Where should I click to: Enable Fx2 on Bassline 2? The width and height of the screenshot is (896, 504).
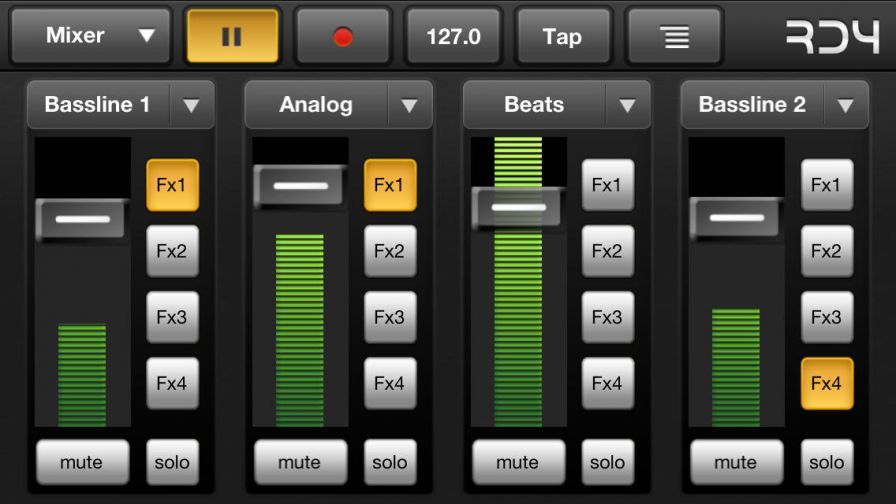click(x=827, y=251)
